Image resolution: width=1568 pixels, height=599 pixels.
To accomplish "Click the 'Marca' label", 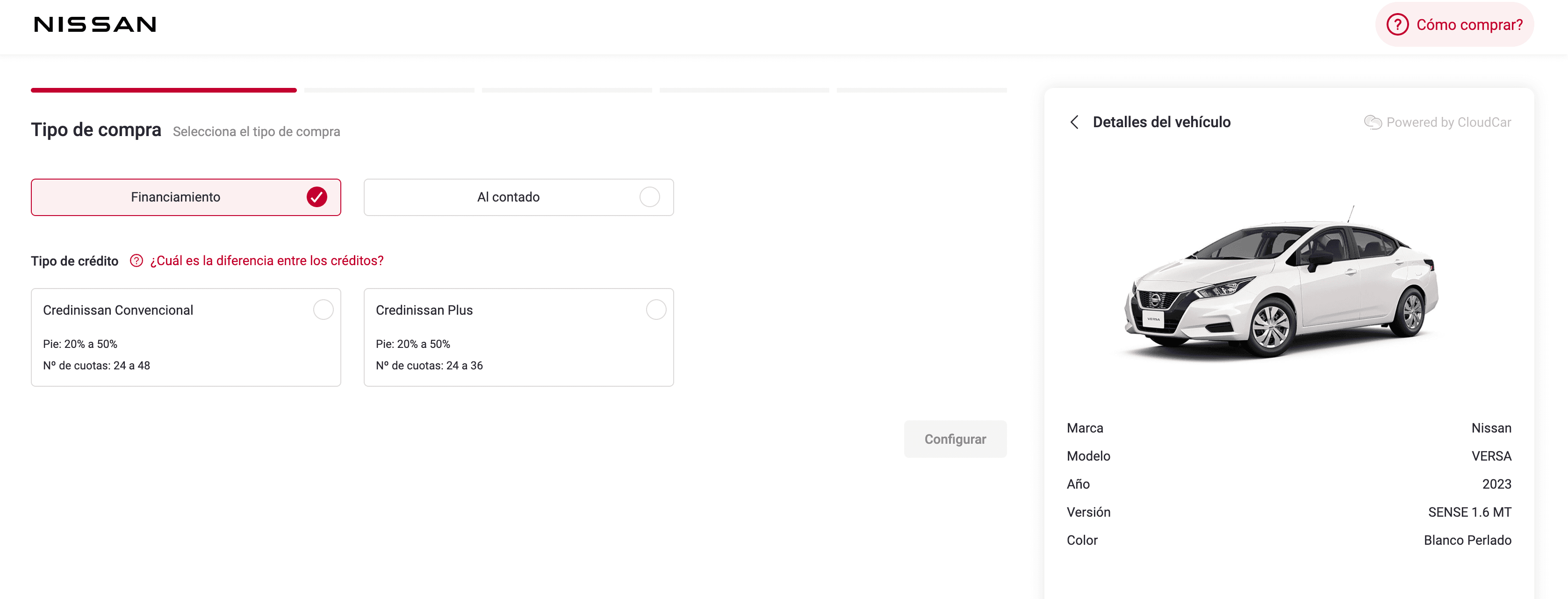I will pos(1085,428).
